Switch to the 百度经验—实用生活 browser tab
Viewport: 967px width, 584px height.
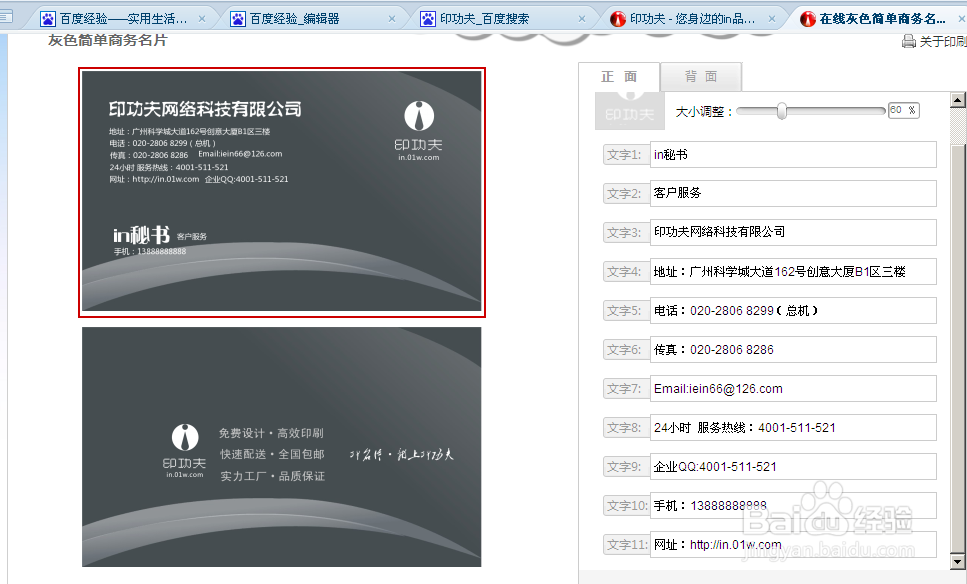122,19
